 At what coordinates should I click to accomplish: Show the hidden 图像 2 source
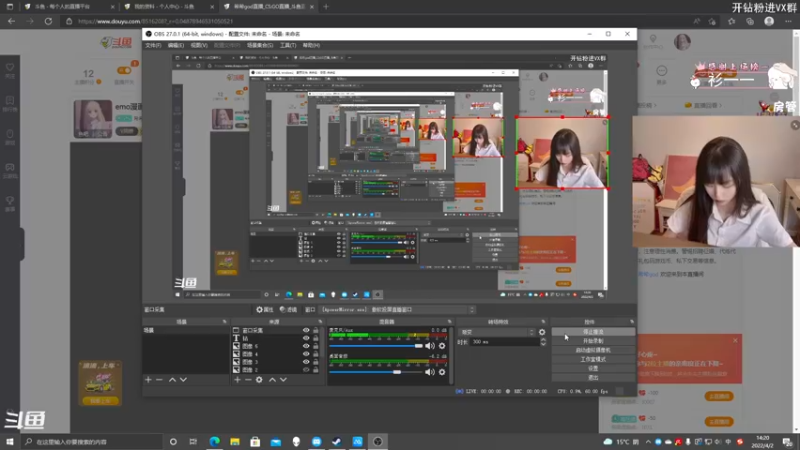point(306,369)
